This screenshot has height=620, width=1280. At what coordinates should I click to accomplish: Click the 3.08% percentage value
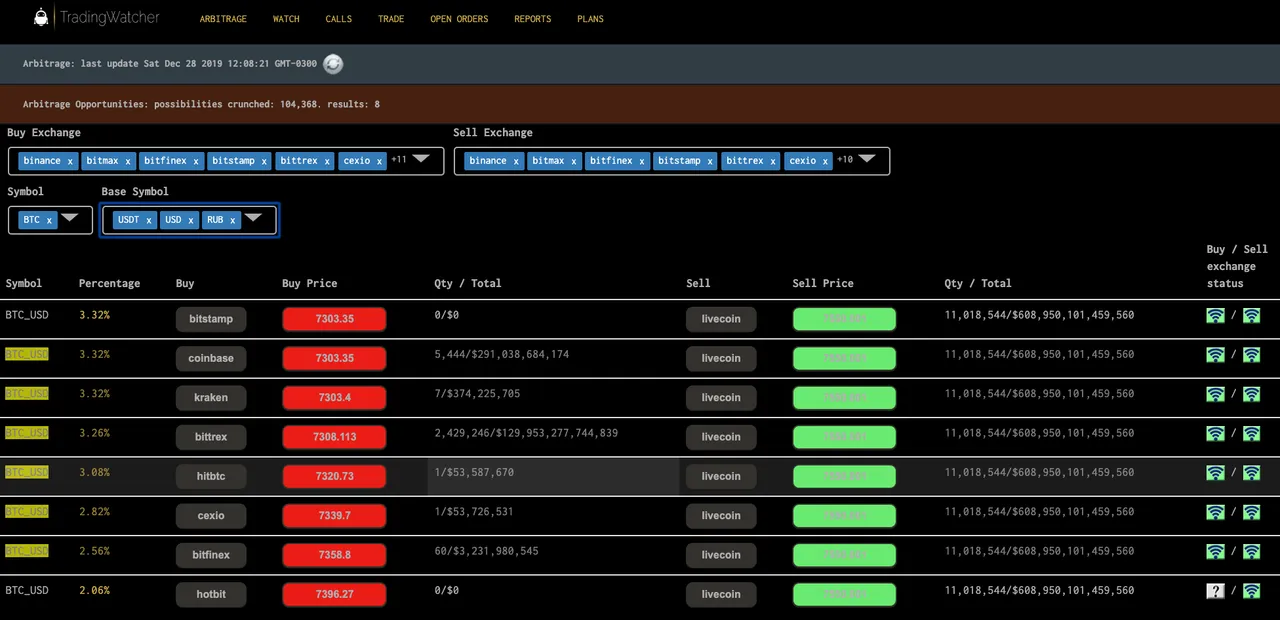coord(94,472)
